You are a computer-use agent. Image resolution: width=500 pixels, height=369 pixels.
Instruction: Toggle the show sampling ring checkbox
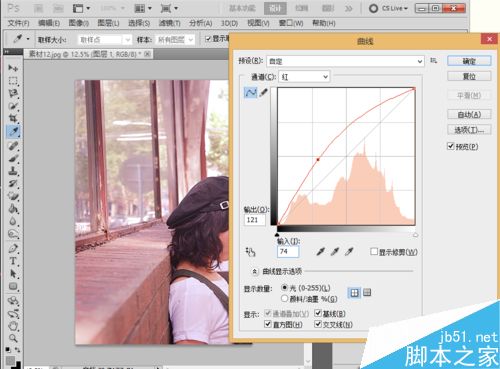point(208,39)
